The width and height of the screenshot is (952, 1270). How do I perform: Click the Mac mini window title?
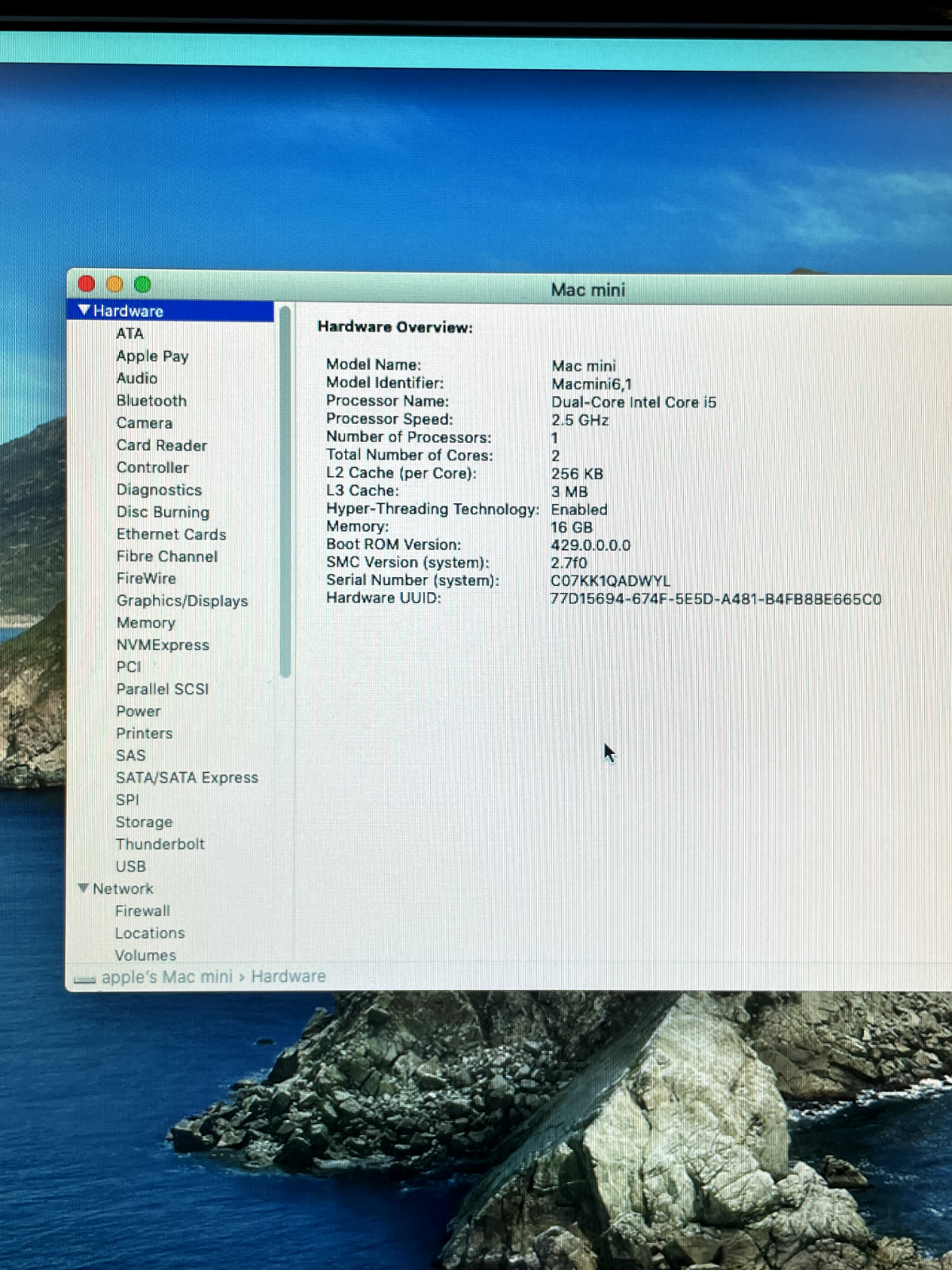[x=588, y=290]
